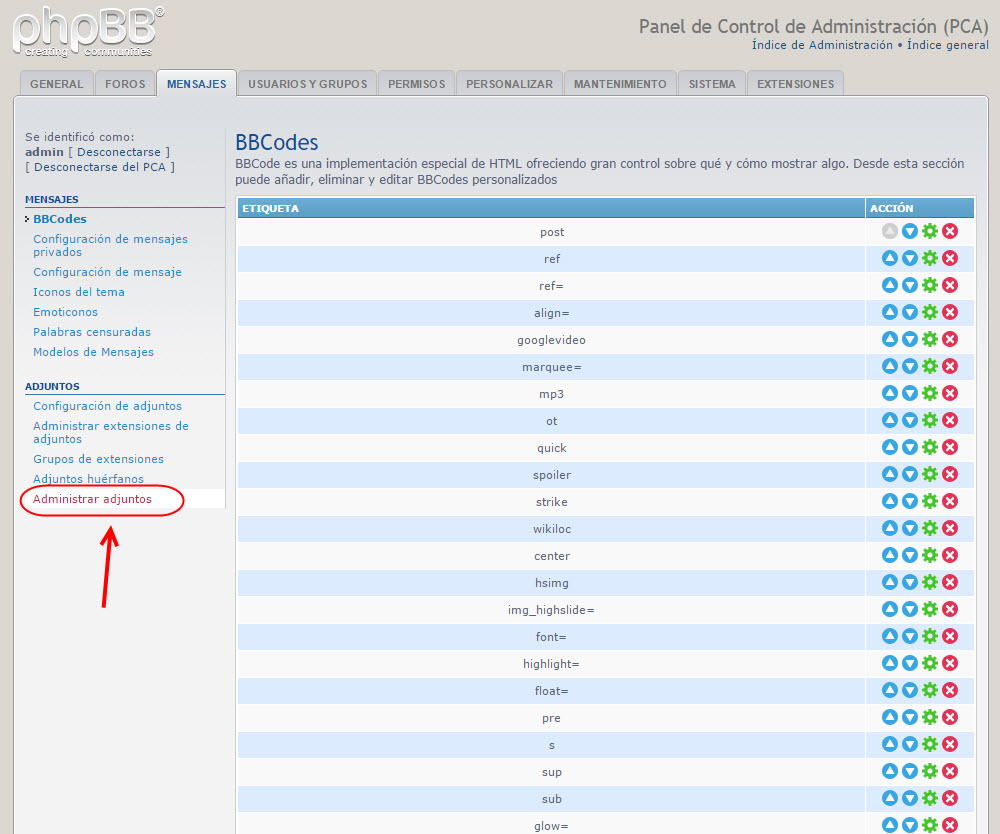
Task: Go to Índice general
Action: coord(947,45)
